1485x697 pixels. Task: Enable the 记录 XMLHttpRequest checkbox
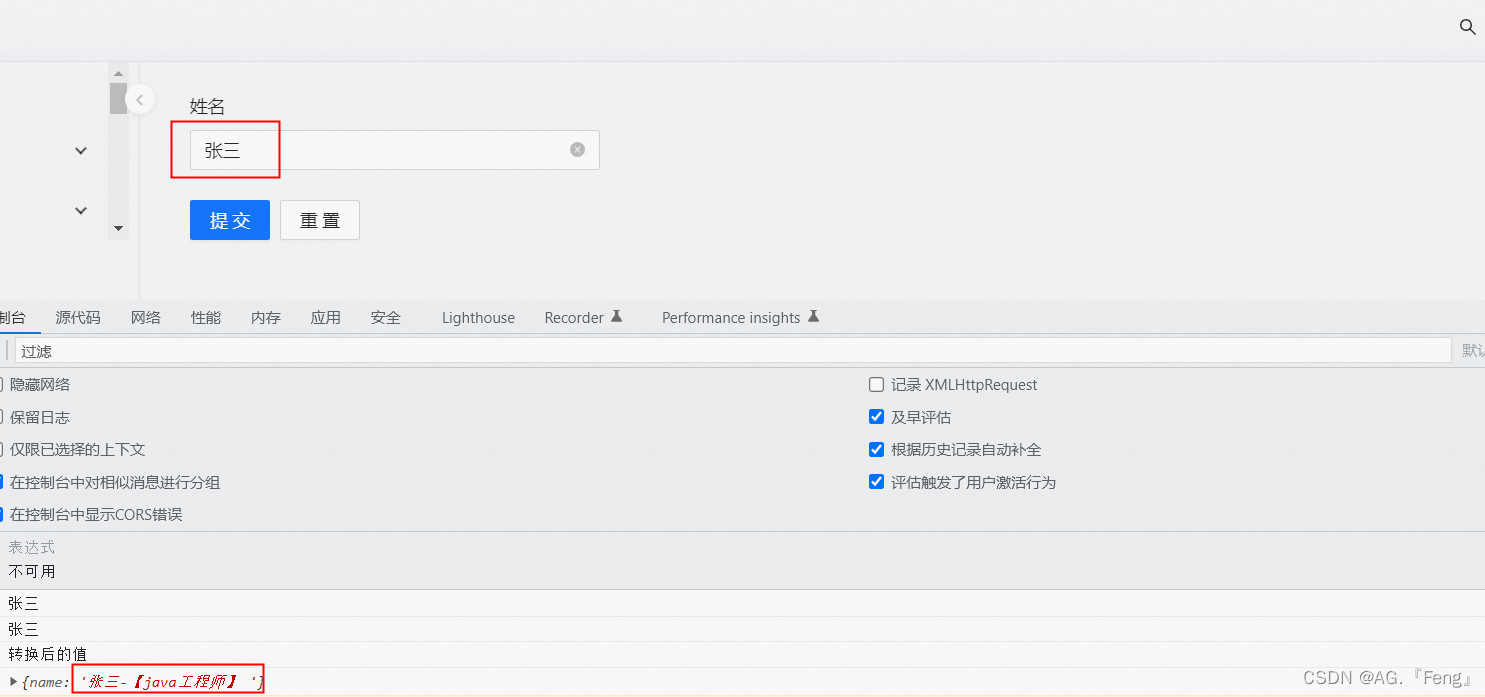(x=876, y=384)
